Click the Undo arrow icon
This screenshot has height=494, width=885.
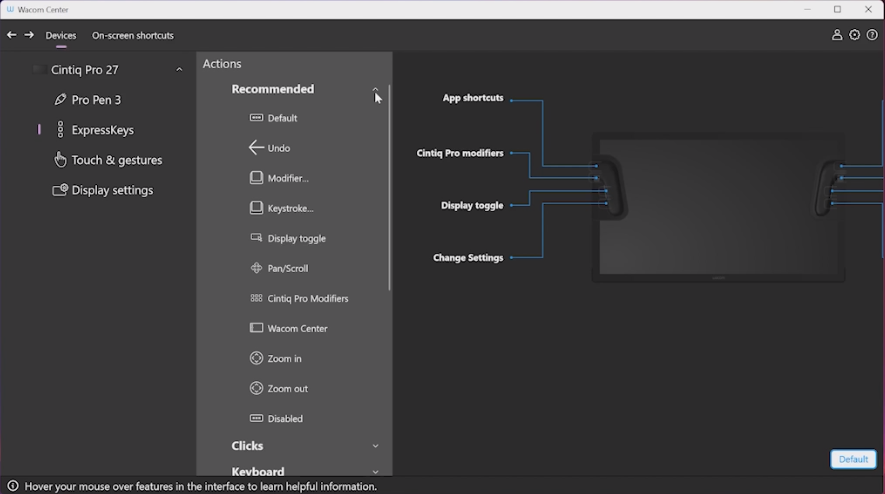pos(256,148)
